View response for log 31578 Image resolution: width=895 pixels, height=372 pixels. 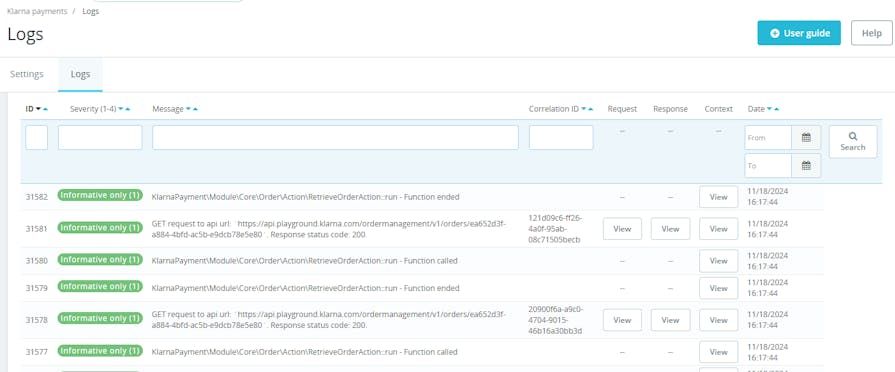tap(670, 320)
